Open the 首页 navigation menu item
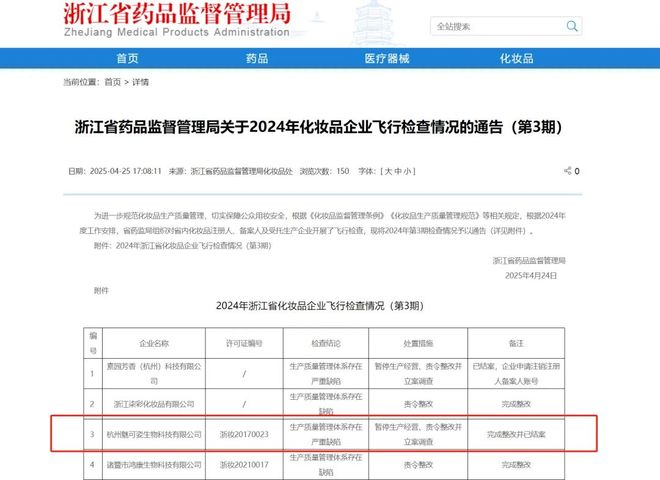660x480 pixels. point(128,58)
